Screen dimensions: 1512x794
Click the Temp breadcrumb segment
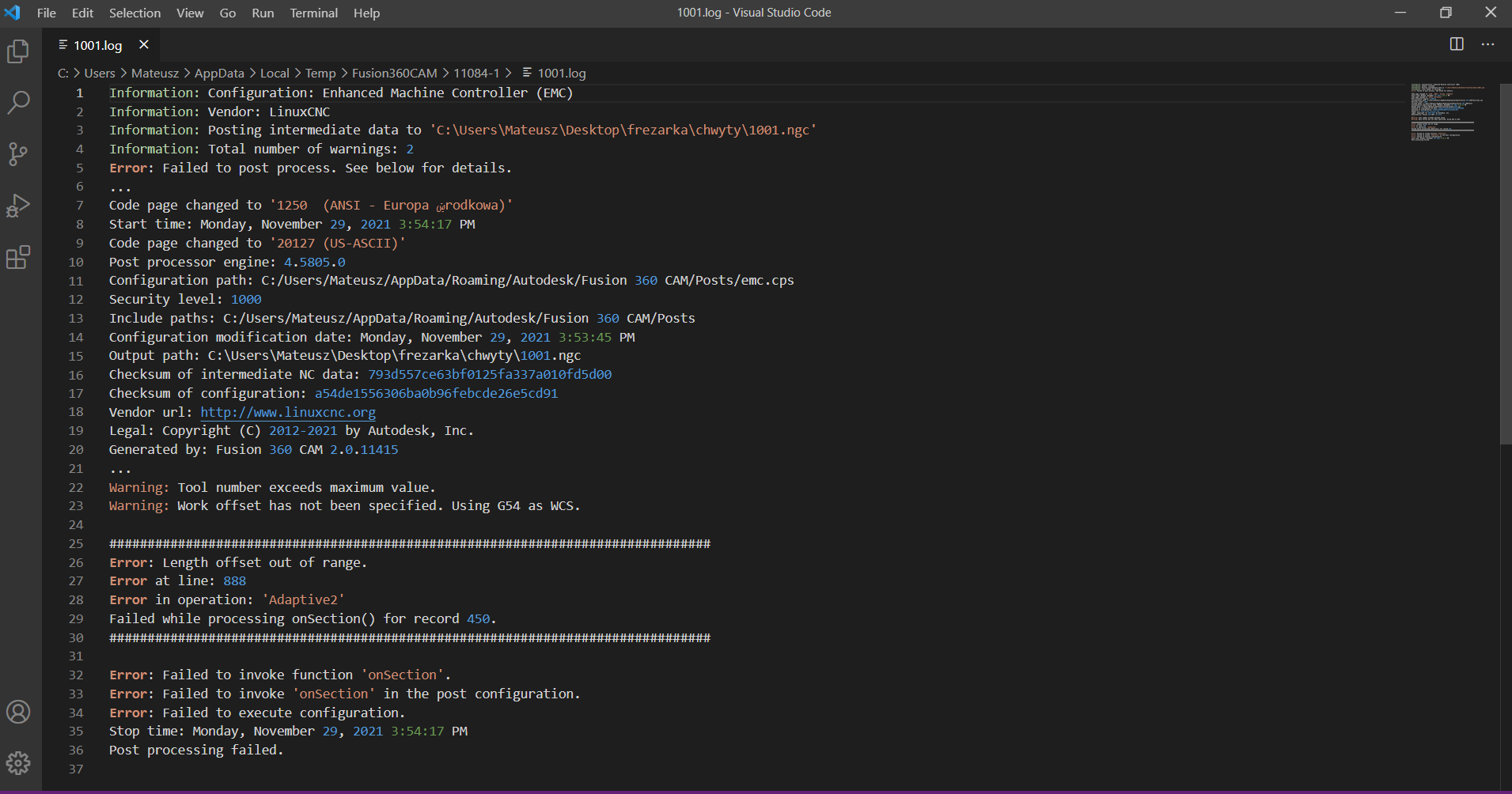point(320,73)
